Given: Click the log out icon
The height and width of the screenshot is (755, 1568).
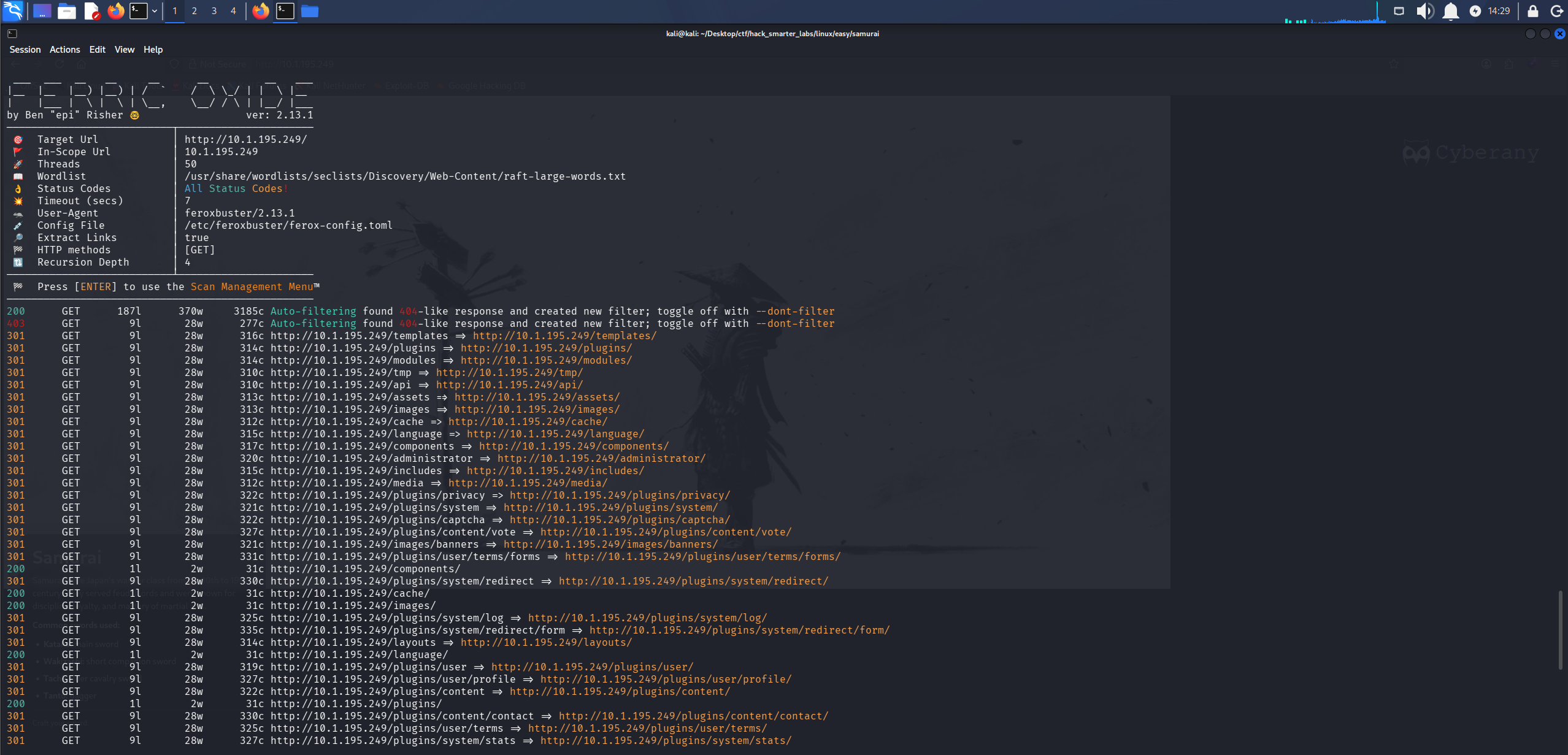Looking at the screenshot, I should click(x=1556, y=11).
